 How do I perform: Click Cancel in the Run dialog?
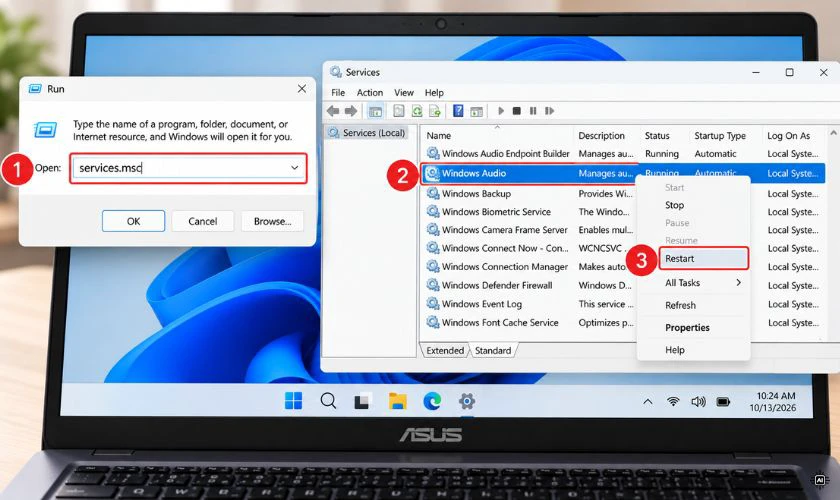pyautogui.click(x=202, y=221)
